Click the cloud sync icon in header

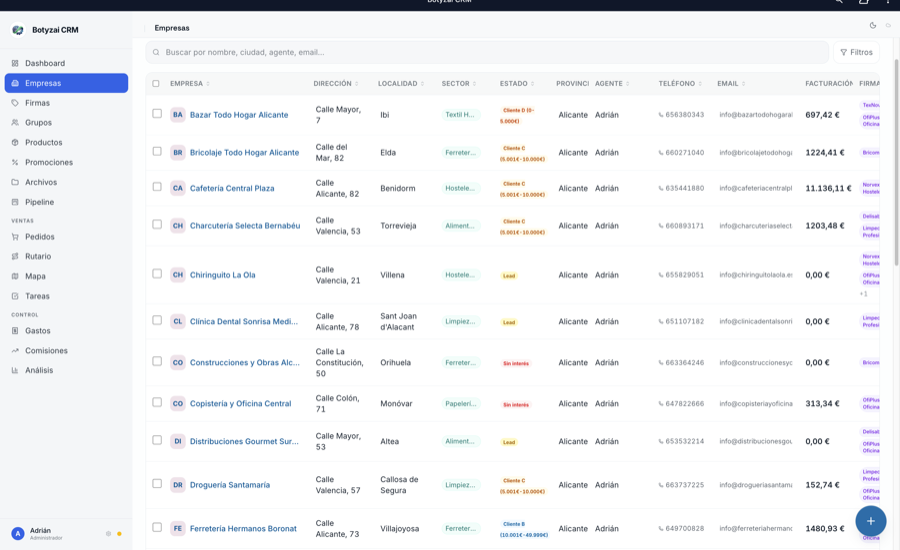tap(888, 25)
